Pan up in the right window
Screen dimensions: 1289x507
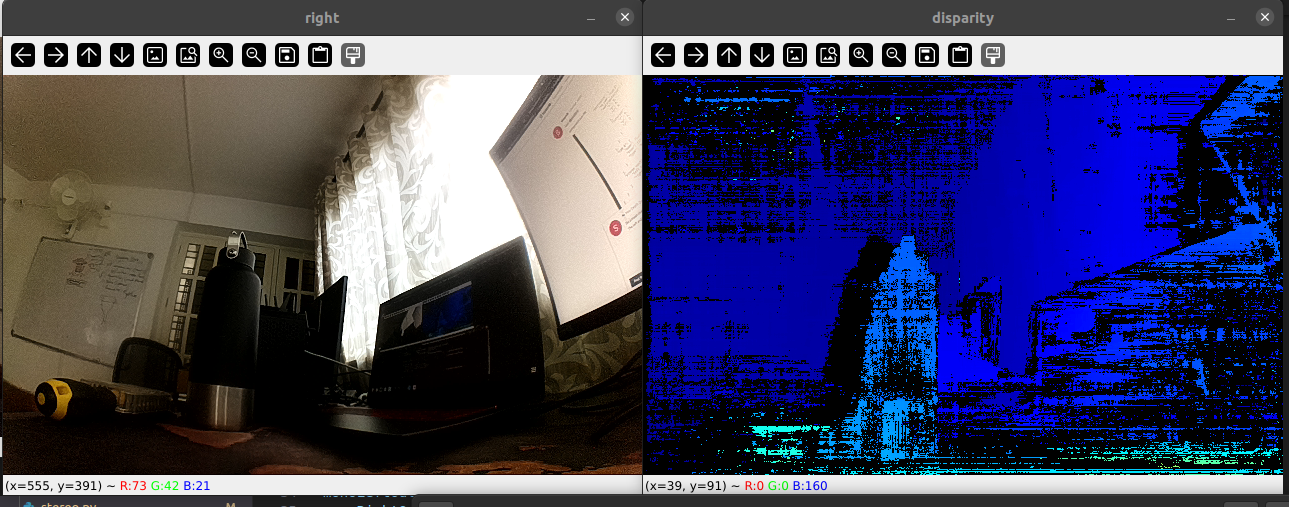tap(89, 55)
